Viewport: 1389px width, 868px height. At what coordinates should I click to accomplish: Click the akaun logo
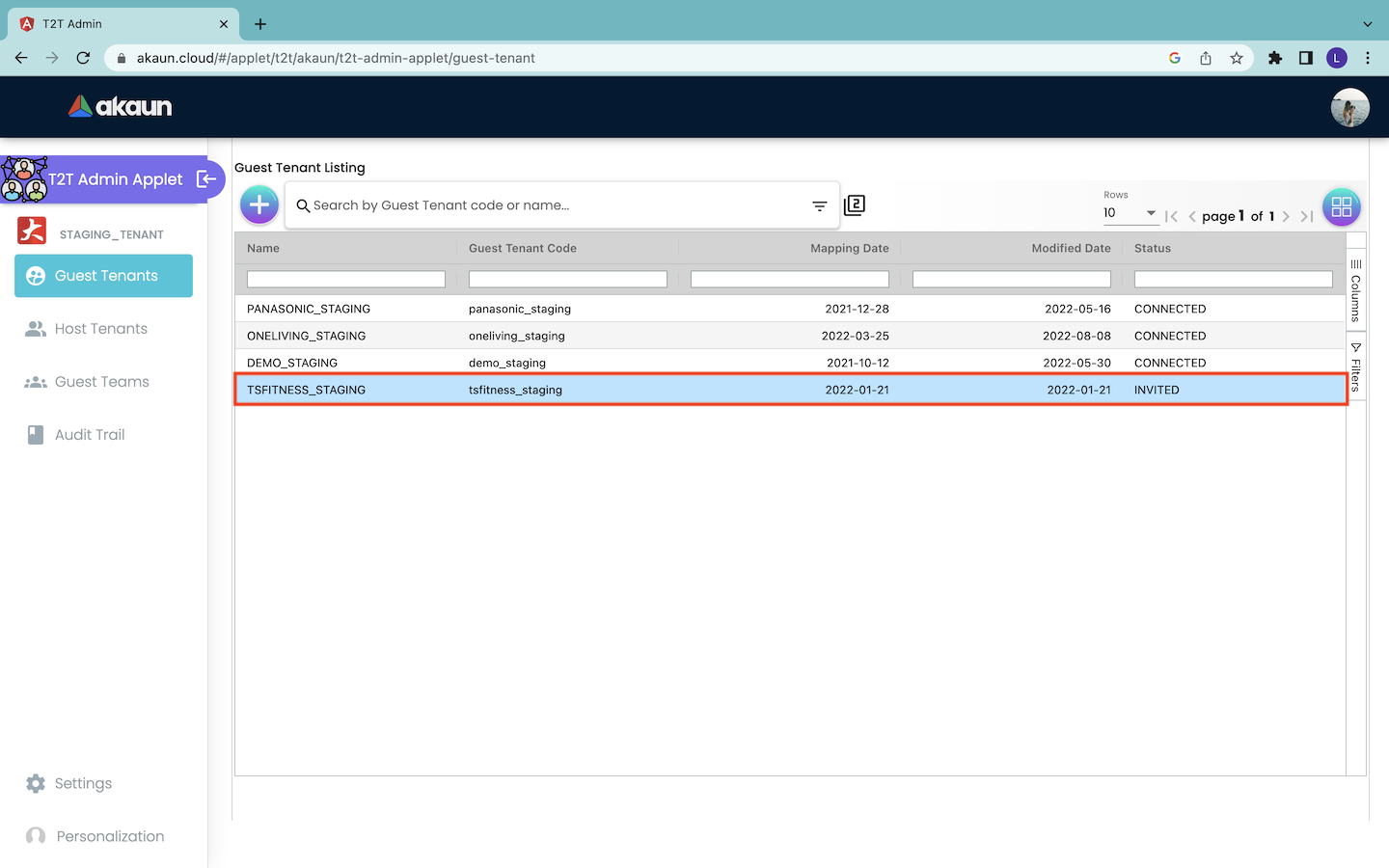point(121,106)
